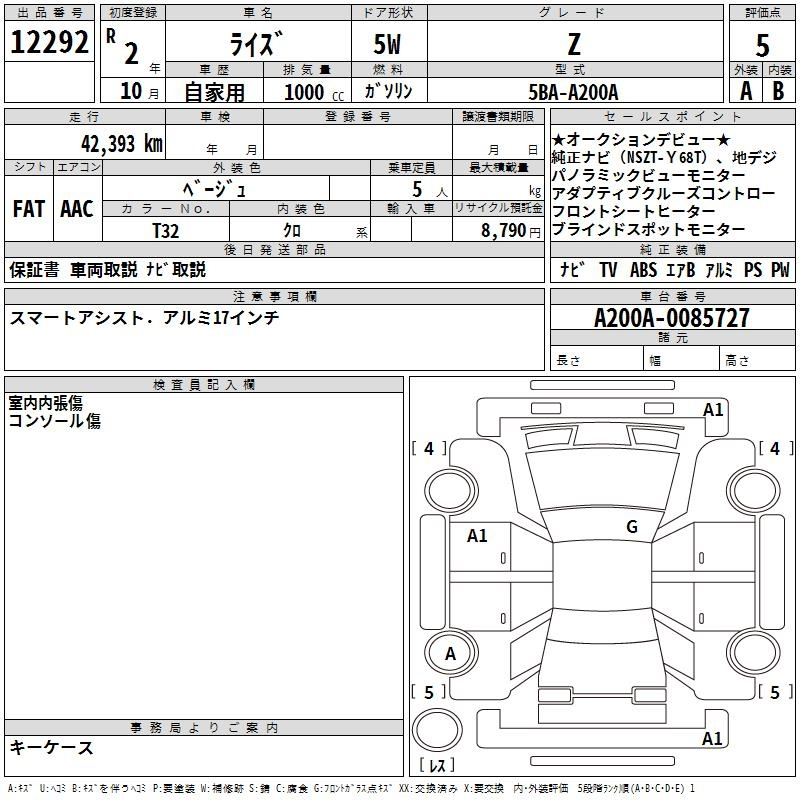Click the セールスポイント header
Image resolution: width=800 pixels, height=800 pixels.
[672, 116]
